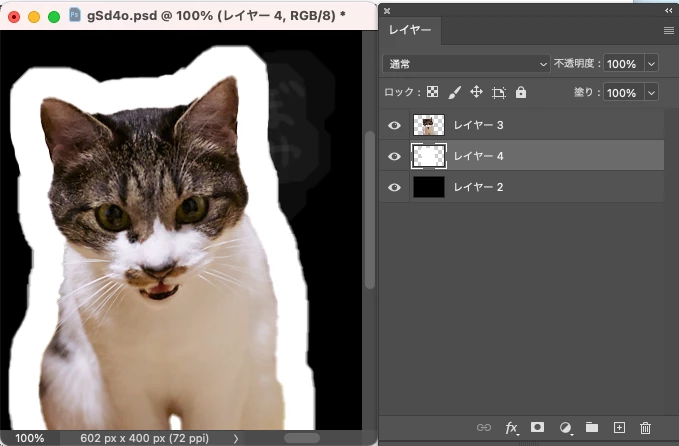Lock position move-arrows icon
The height and width of the screenshot is (446, 679).
pyautogui.click(x=476, y=92)
